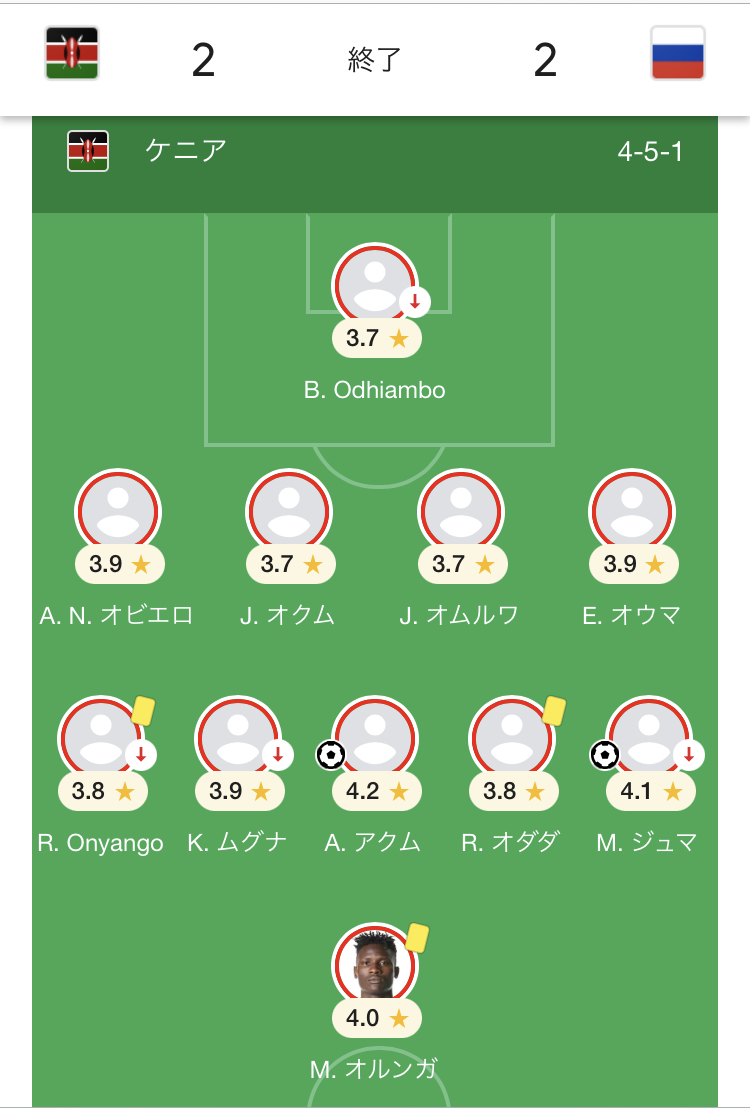Click the goal ball icon beside A. アクム
The height and width of the screenshot is (1108, 750).
[x=330, y=755]
